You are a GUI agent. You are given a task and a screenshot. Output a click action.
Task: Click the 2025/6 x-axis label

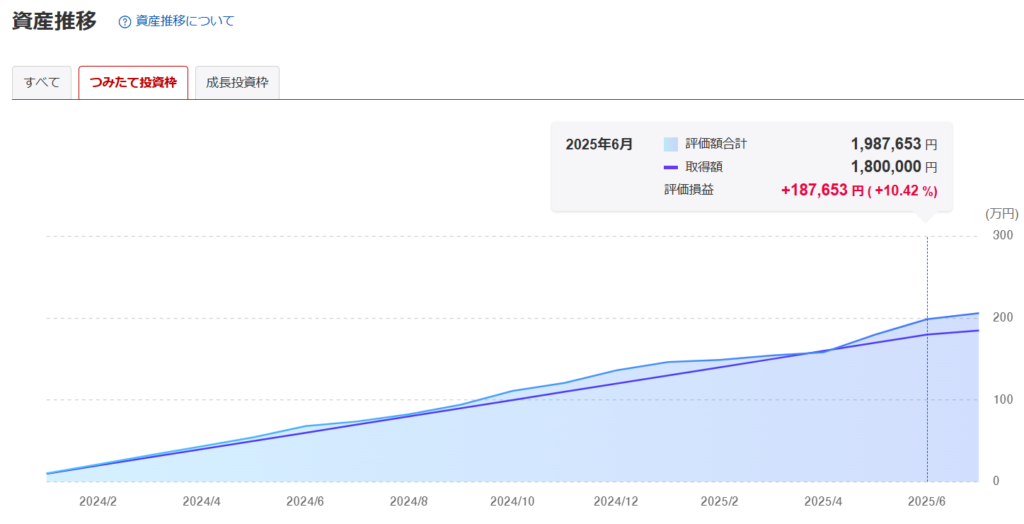[927, 502]
